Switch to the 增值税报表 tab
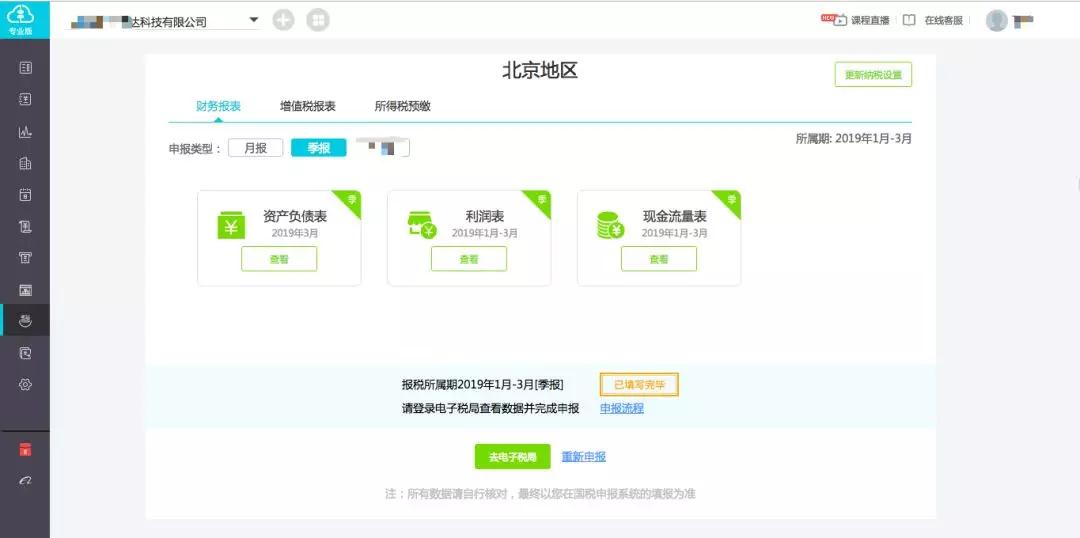 point(307,106)
